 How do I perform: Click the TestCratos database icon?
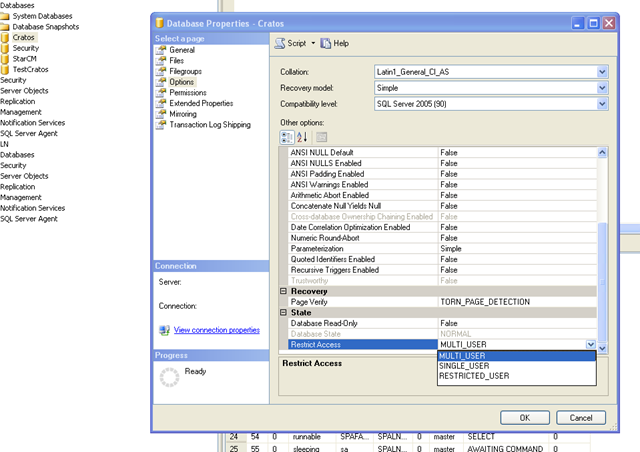click(4, 69)
